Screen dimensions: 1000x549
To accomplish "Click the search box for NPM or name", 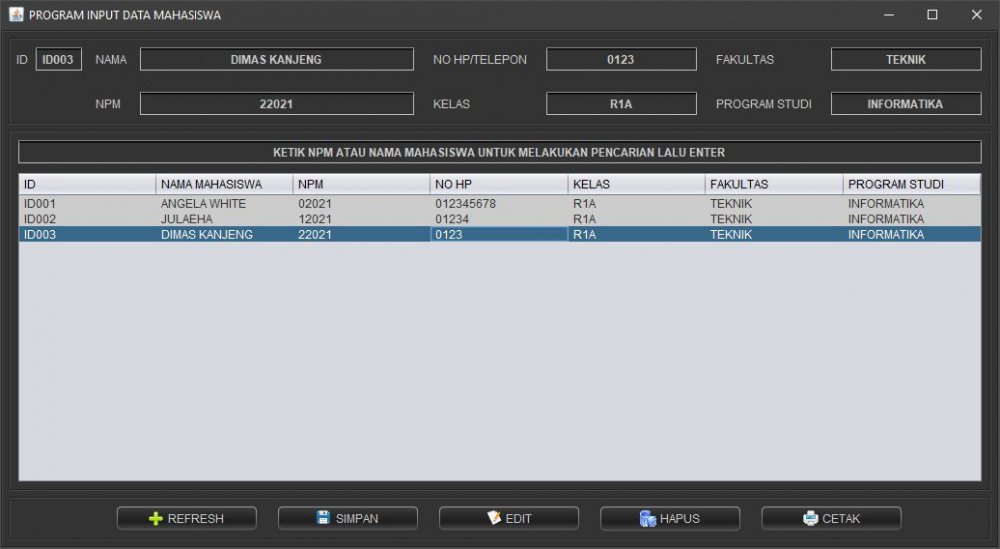I will click(x=499, y=153).
